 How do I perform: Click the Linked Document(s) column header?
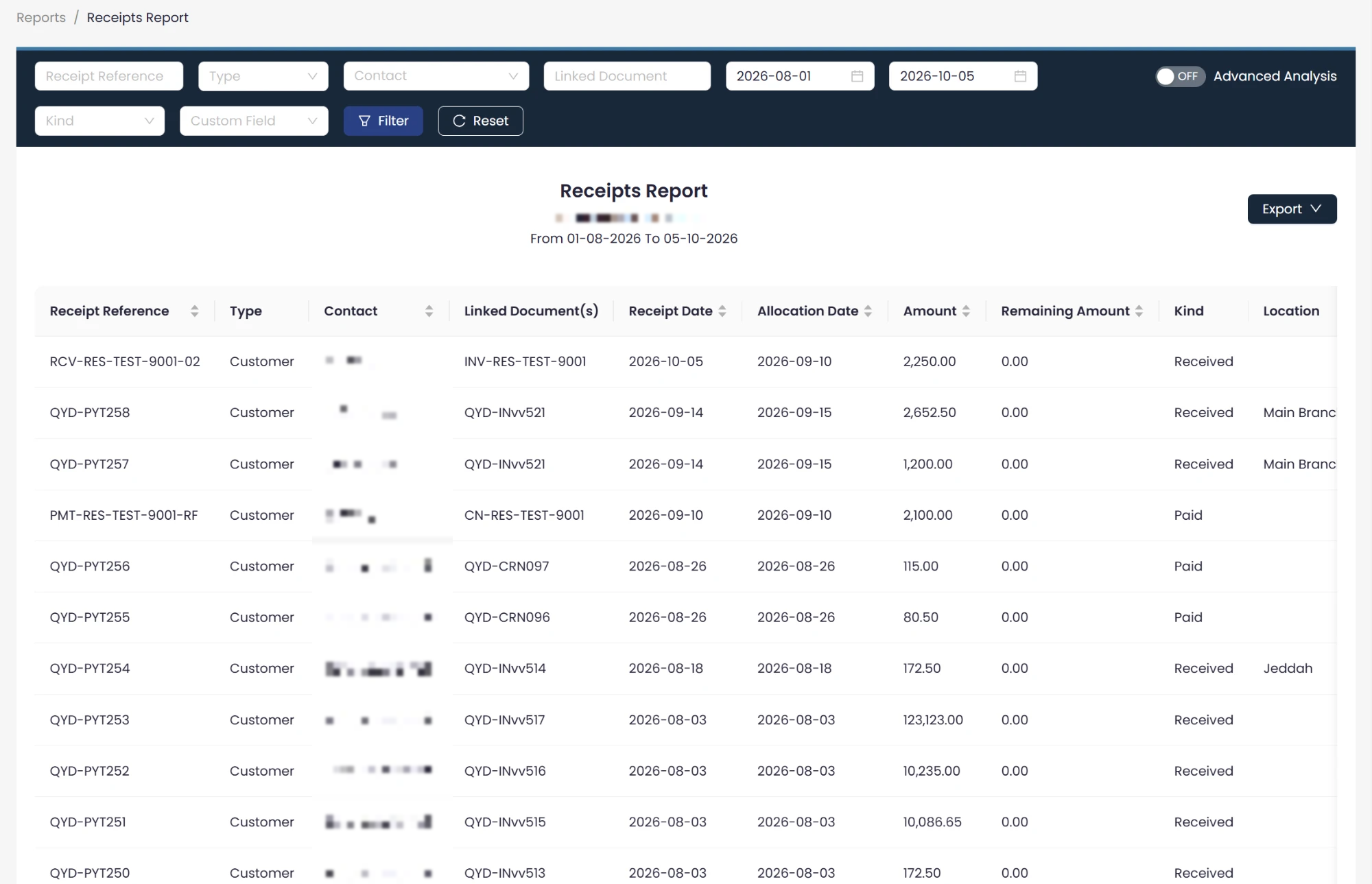532,311
